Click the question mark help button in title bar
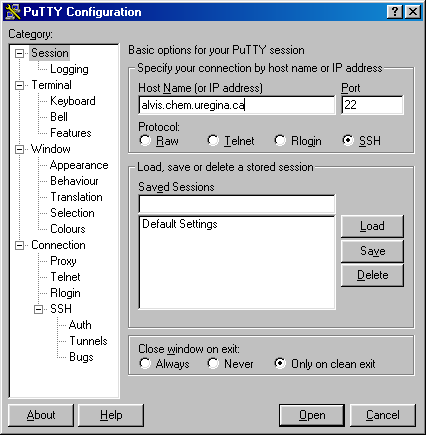Viewport: 426px width, 435px height. [x=395, y=12]
